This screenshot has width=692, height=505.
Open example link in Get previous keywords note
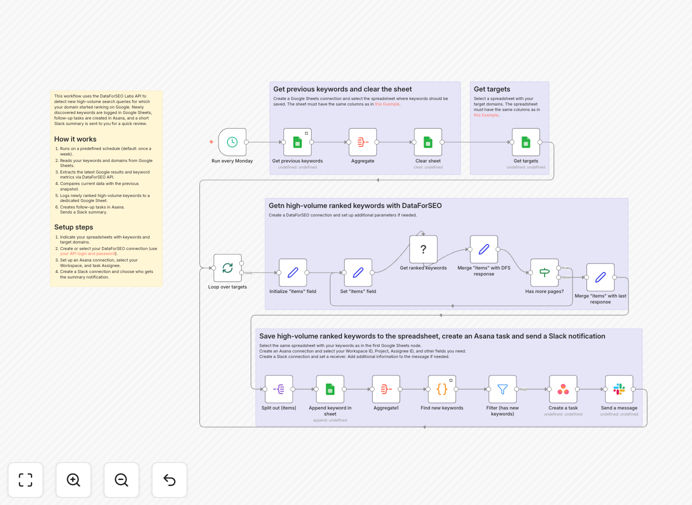387,104
